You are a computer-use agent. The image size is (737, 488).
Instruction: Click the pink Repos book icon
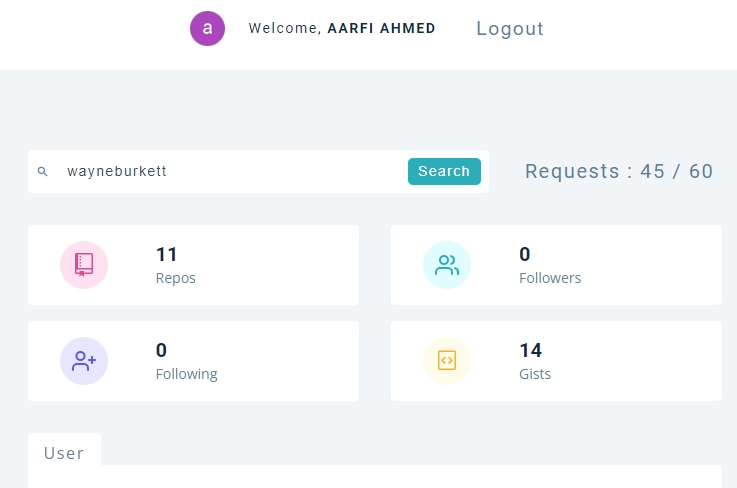[x=84, y=265]
